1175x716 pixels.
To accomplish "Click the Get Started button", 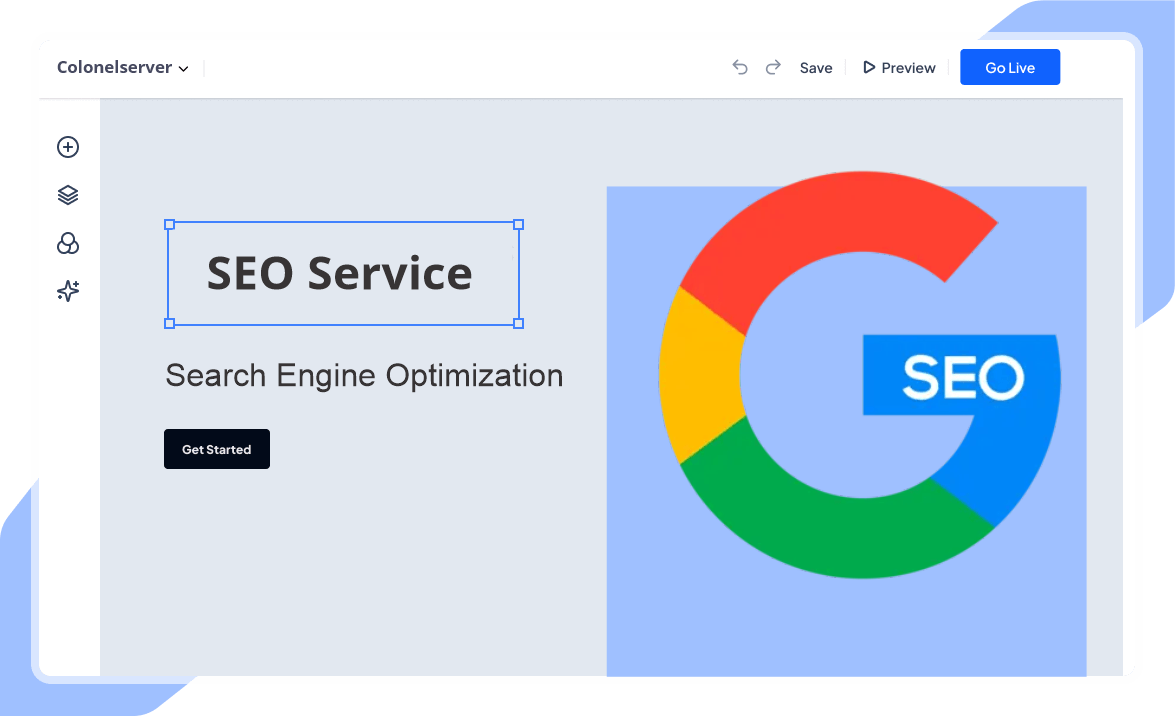I will 217,449.
